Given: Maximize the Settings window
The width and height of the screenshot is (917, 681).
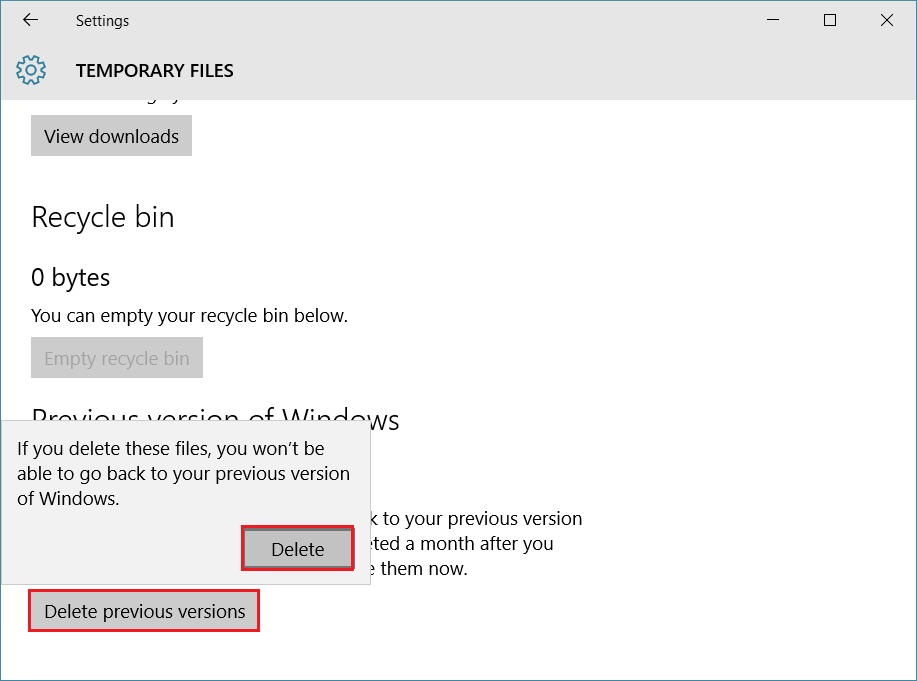Looking at the screenshot, I should [x=829, y=20].
